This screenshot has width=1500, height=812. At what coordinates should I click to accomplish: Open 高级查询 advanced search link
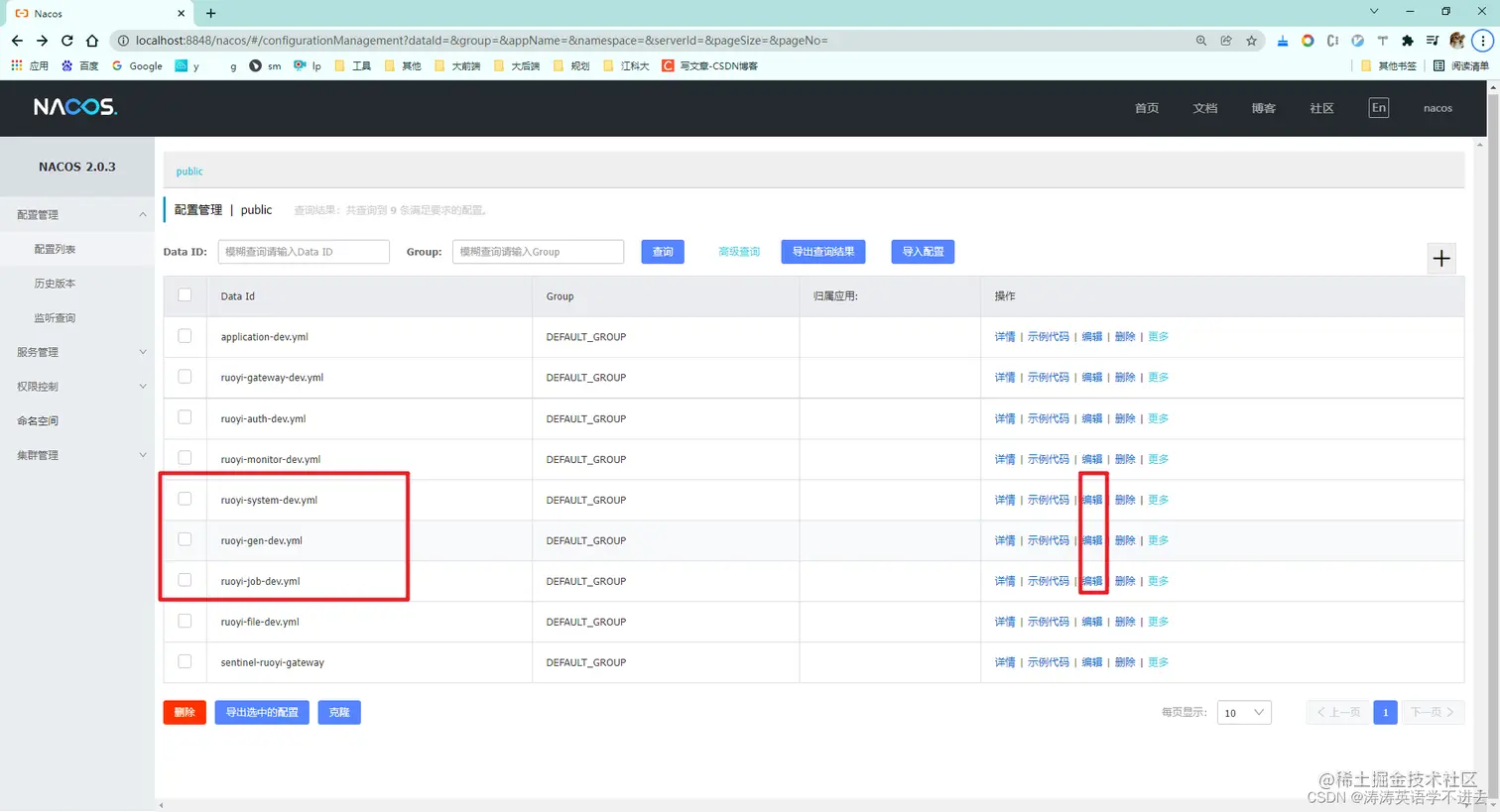tap(739, 252)
